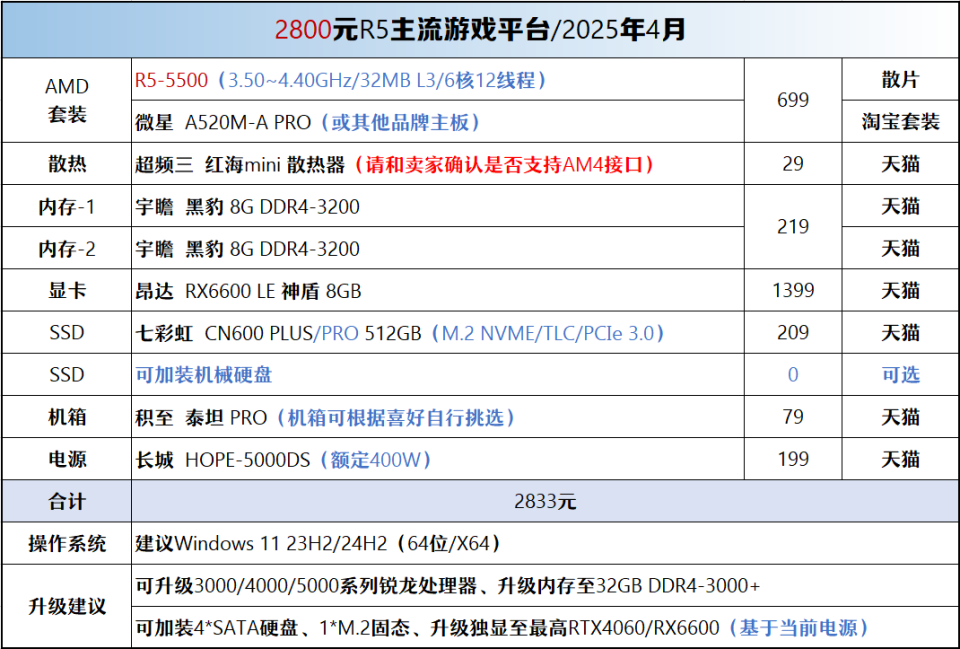Click 天猫 in the 机箱 row

coord(901,417)
